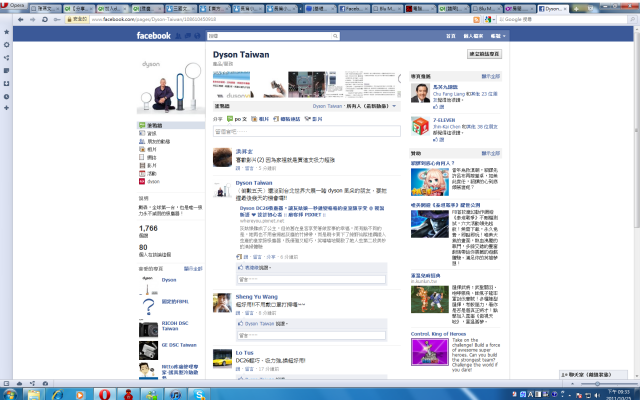Screen dimensions: 640x400
Task: Select the photo share option icon
Action: coord(254,119)
